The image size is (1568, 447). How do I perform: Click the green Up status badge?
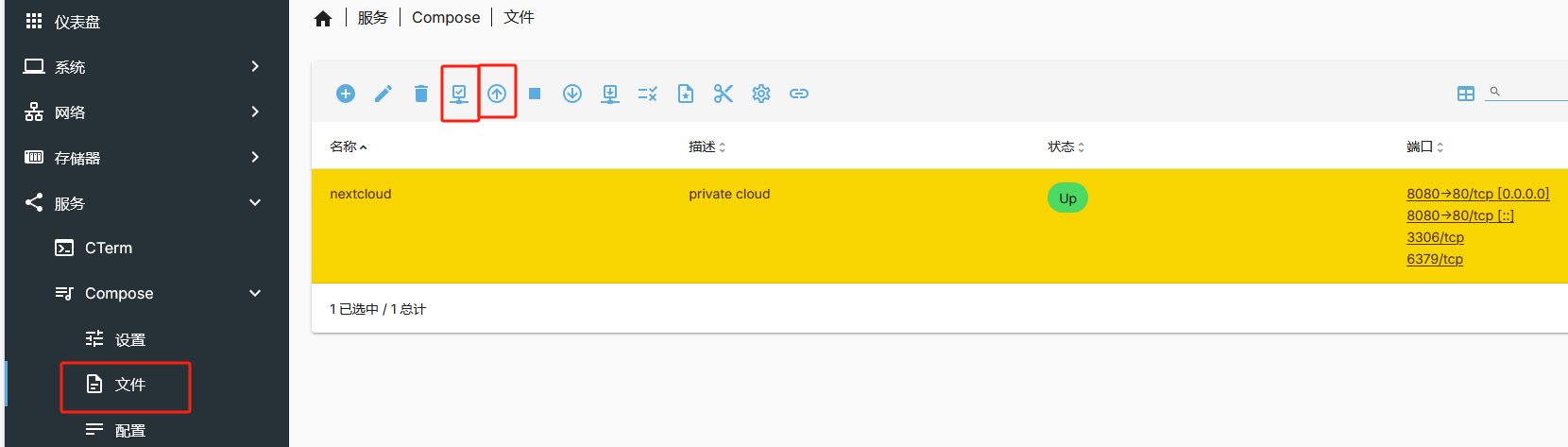click(x=1067, y=198)
